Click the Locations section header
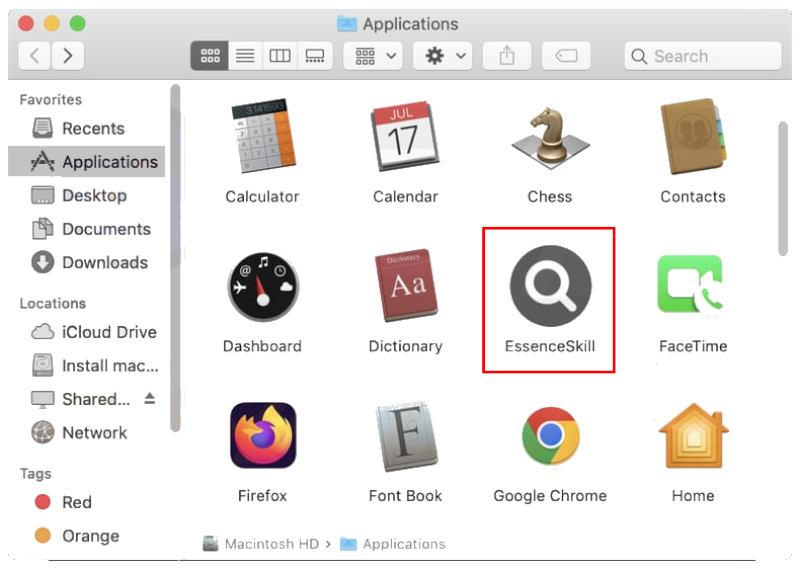 [53, 304]
